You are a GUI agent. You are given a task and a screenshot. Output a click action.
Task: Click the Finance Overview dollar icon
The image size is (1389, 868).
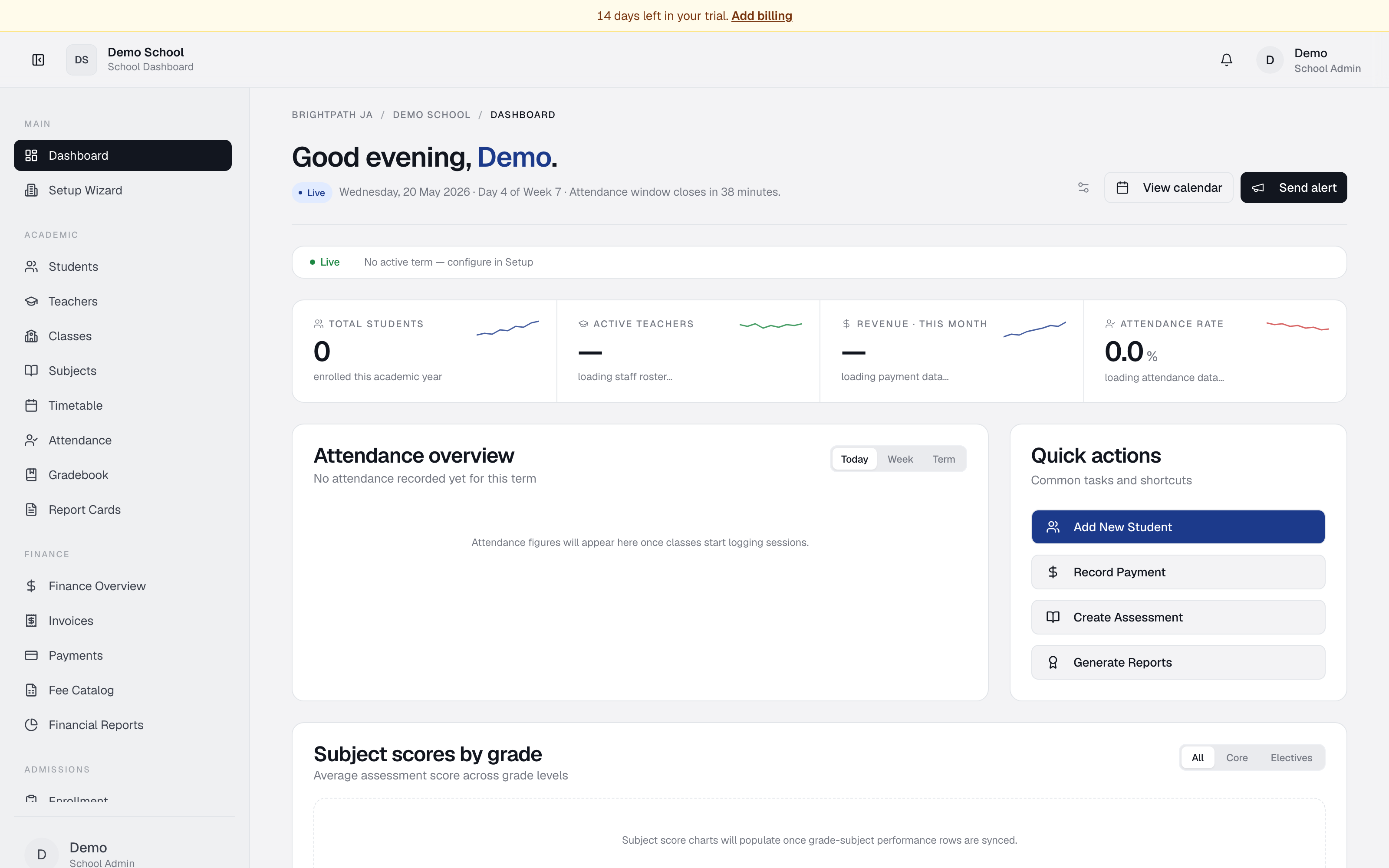pyautogui.click(x=31, y=586)
